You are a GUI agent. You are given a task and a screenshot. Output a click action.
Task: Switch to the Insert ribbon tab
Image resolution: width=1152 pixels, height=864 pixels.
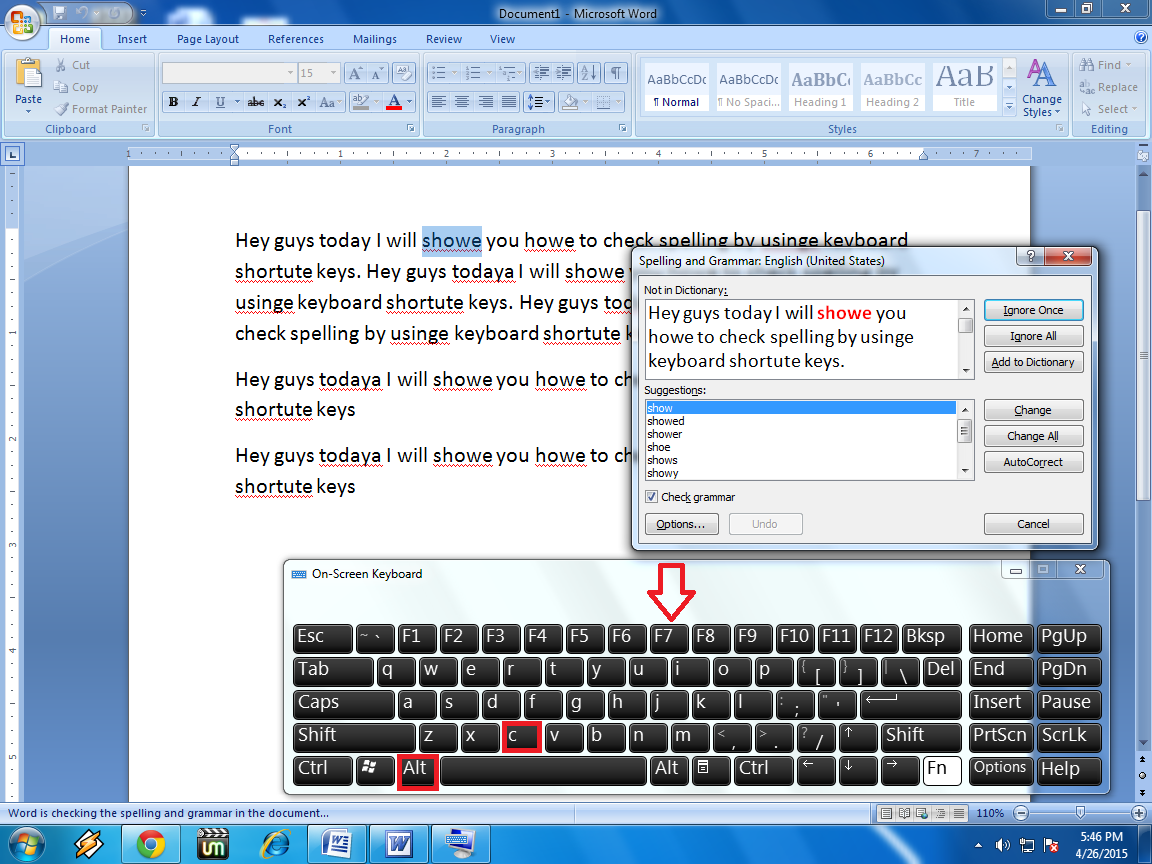pyautogui.click(x=132, y=39)
